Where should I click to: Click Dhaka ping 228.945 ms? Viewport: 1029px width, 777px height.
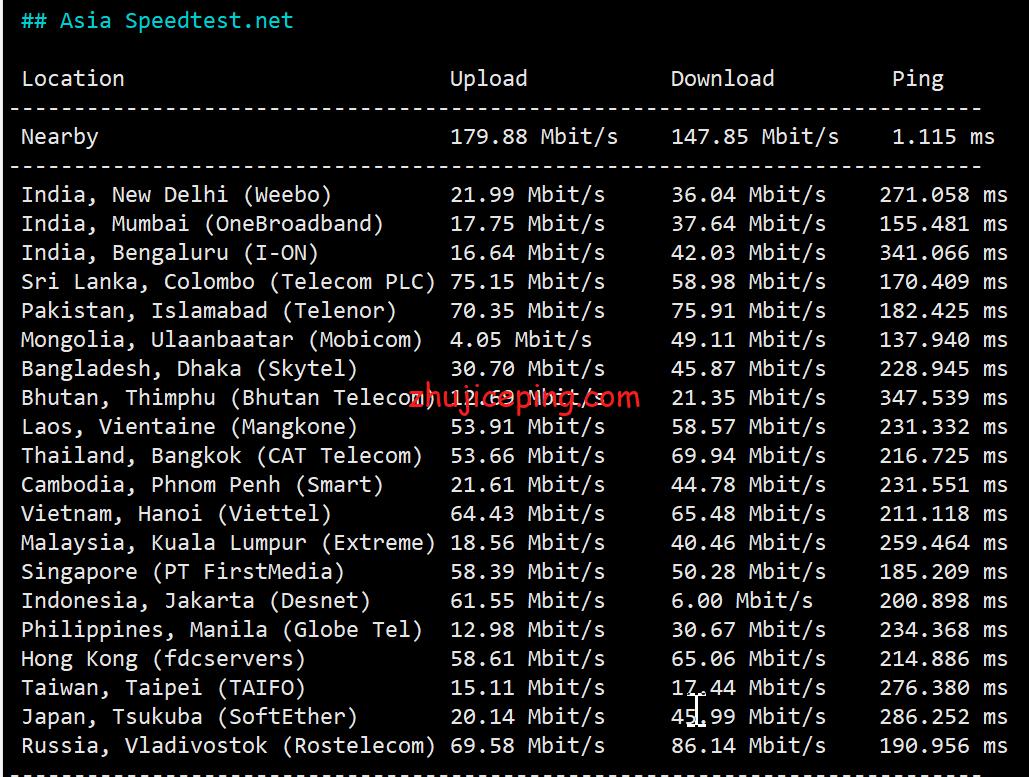pos(944,368)
